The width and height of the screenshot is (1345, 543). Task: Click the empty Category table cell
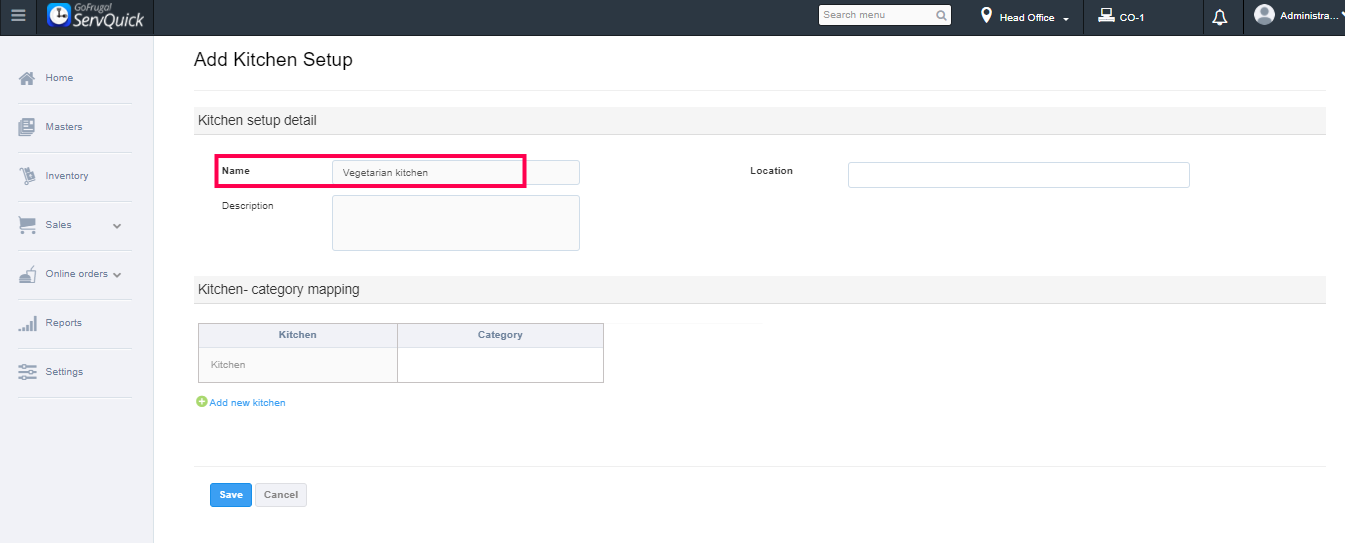pos(500,365)
